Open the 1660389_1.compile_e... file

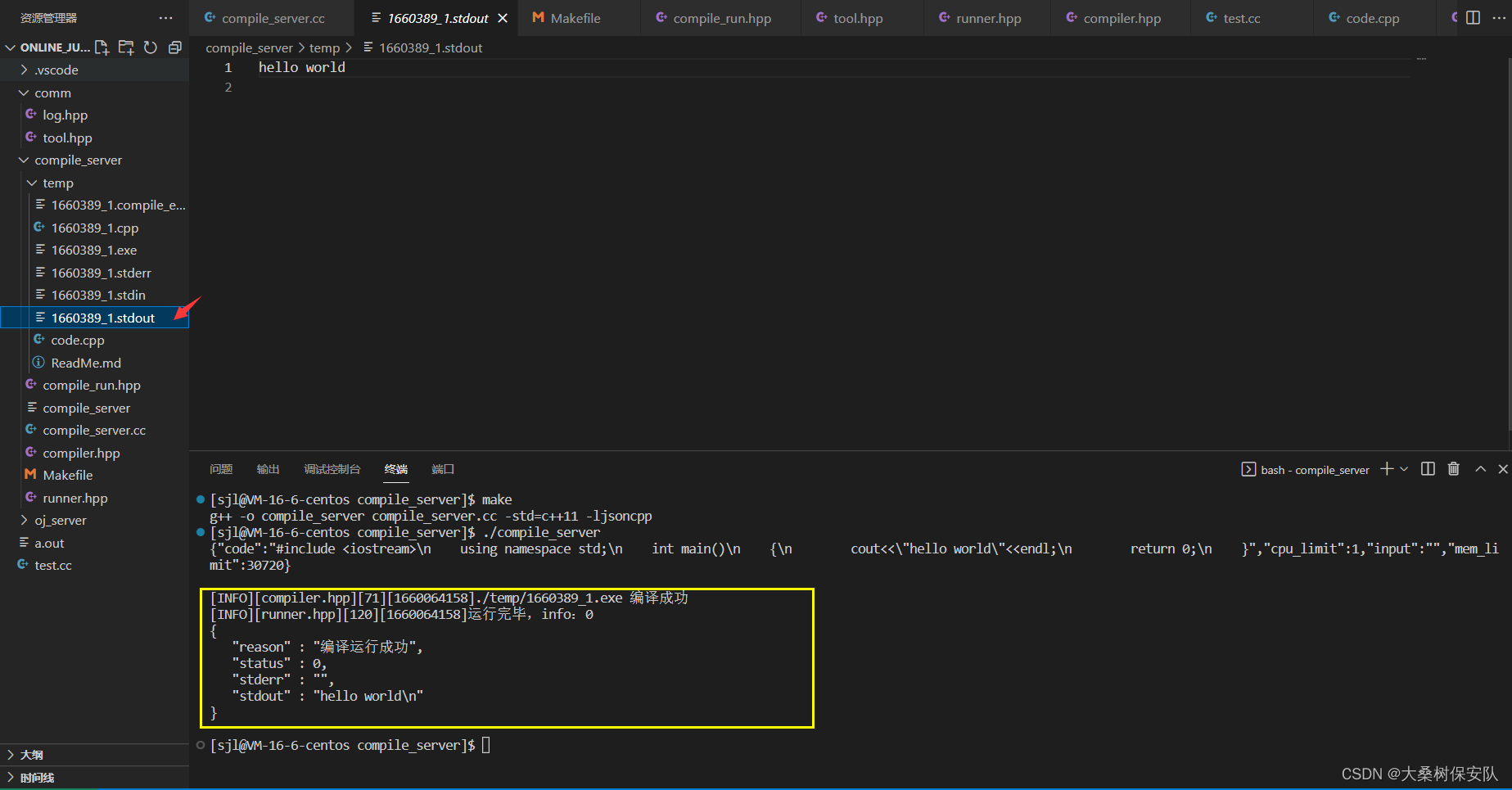point(94,205)
